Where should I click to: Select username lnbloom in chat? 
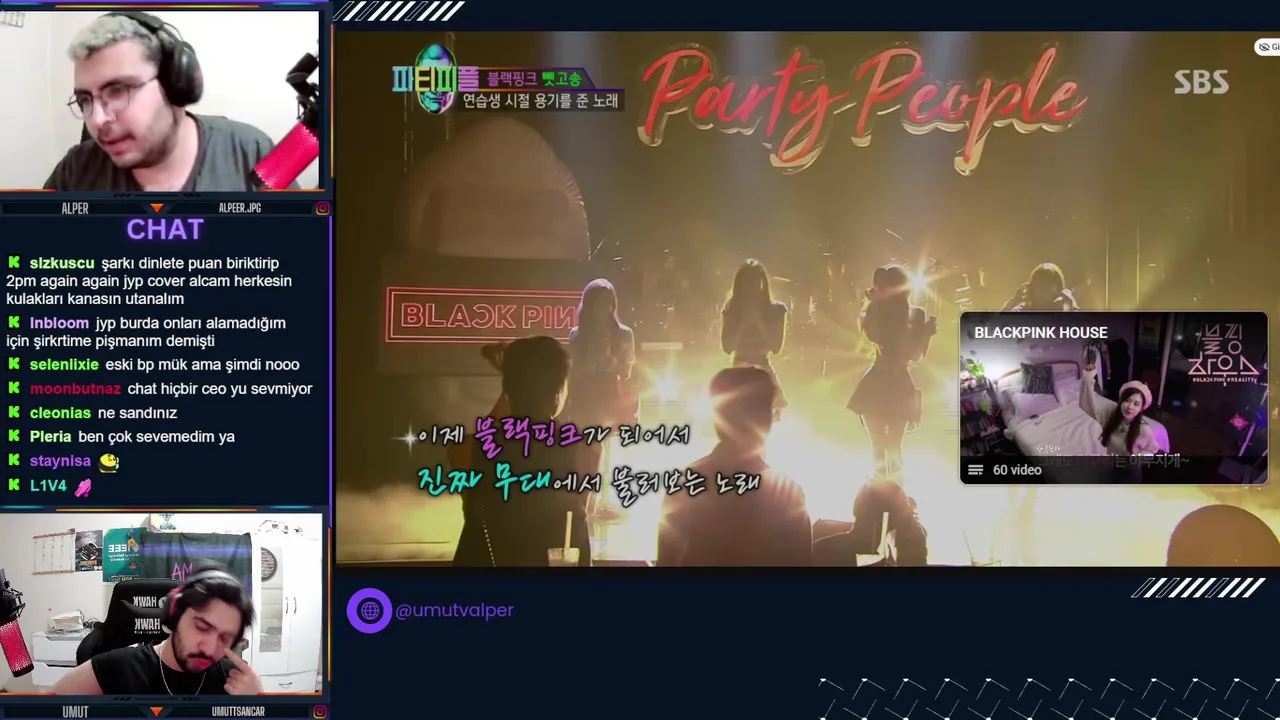(59, 323)
